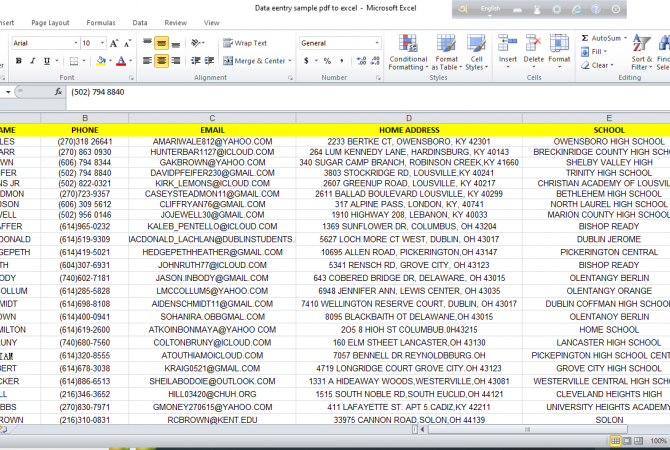Apply Percent Style
The height and width of the screenshot is (450, 670).
click(x=327, y=61)
